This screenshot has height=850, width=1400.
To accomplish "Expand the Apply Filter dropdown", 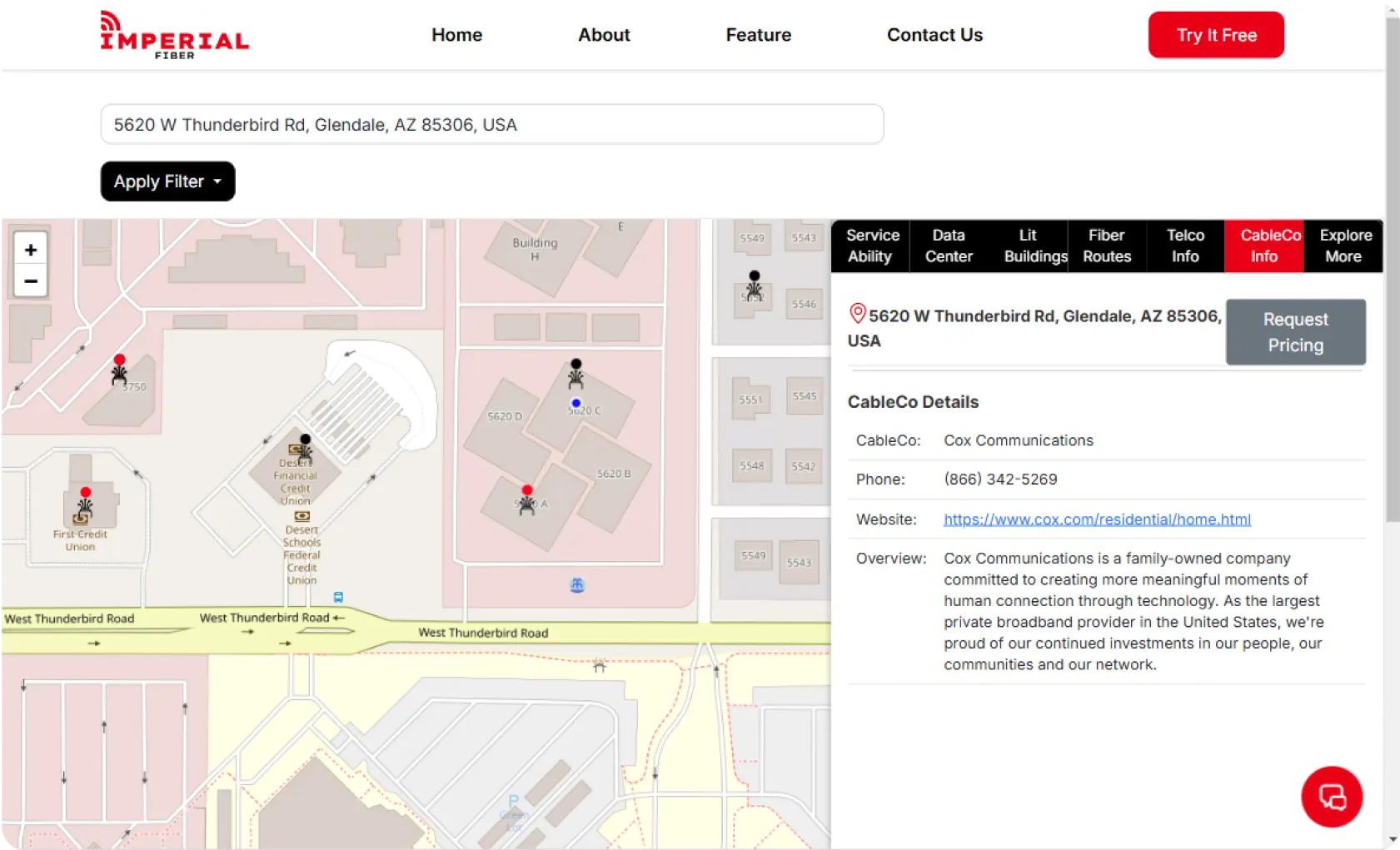I will (167, 181).
